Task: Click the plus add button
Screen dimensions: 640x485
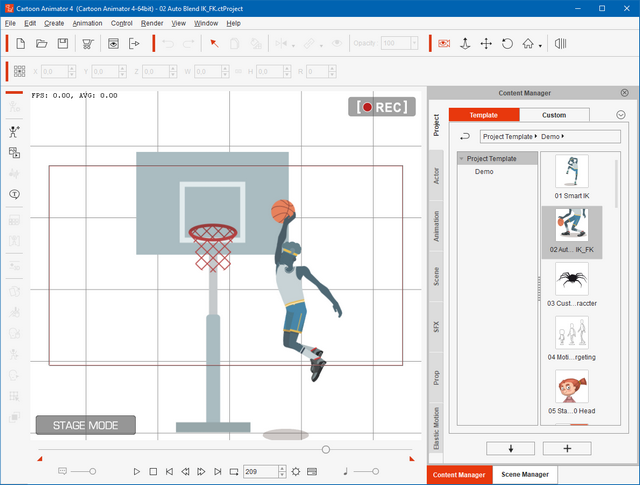Action: [x=567, y=448]
